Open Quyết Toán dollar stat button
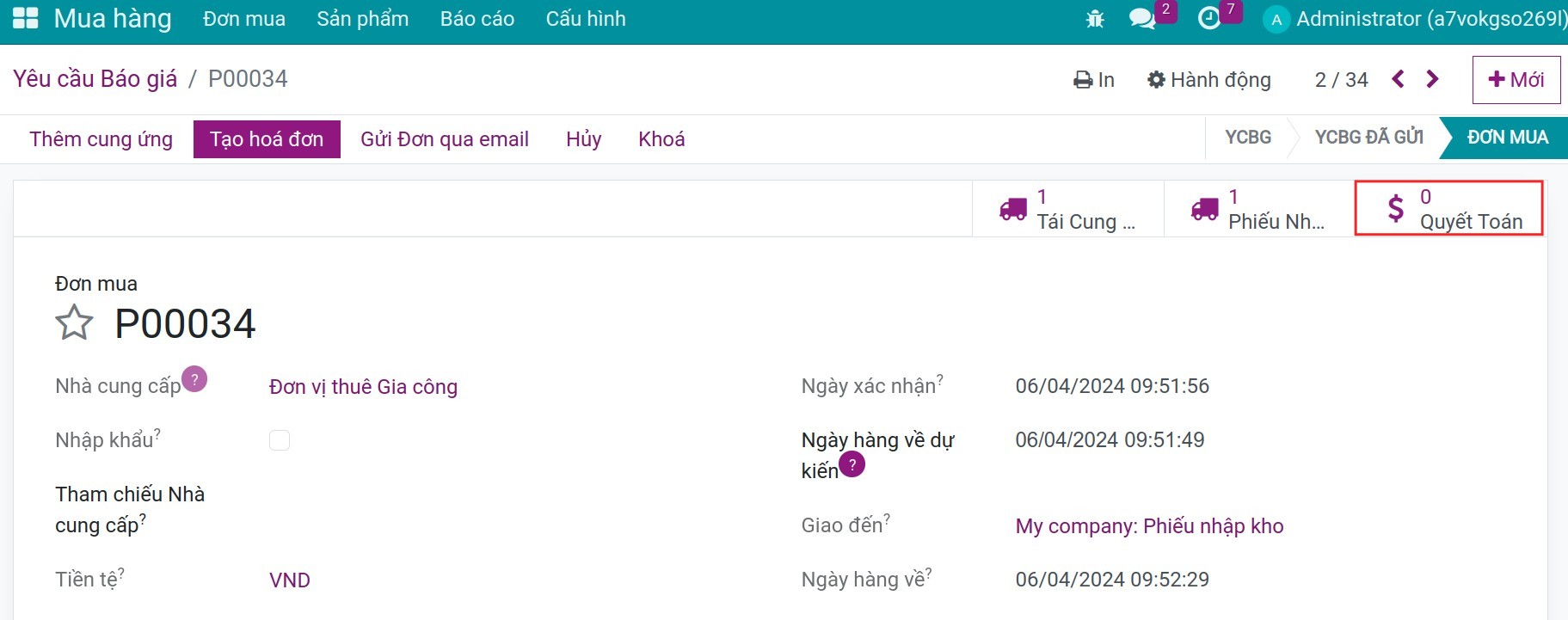This screenshot has height=620, width=1568. coord(1449,208)
